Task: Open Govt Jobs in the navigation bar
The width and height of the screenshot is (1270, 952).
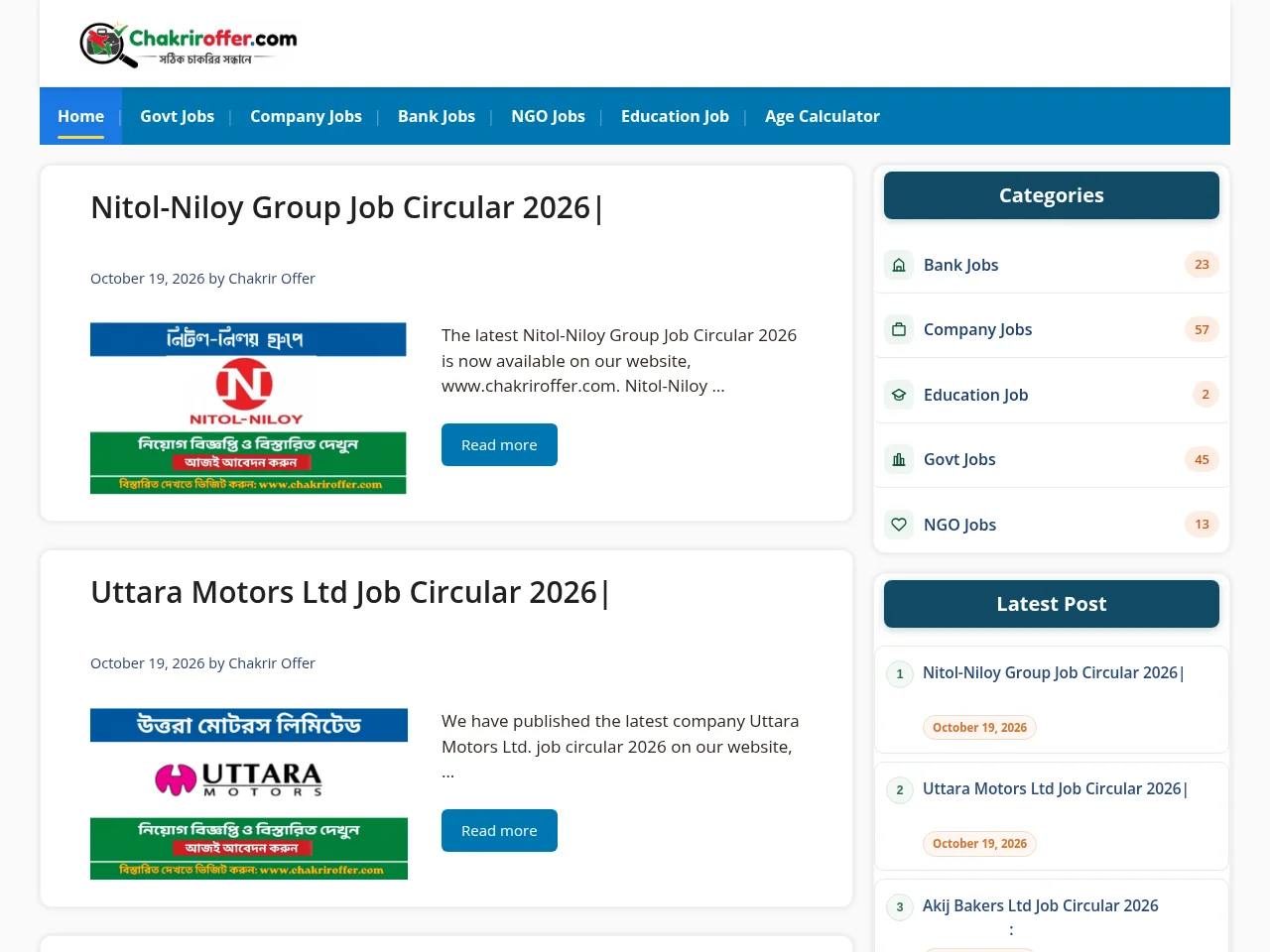Action: 177,116
